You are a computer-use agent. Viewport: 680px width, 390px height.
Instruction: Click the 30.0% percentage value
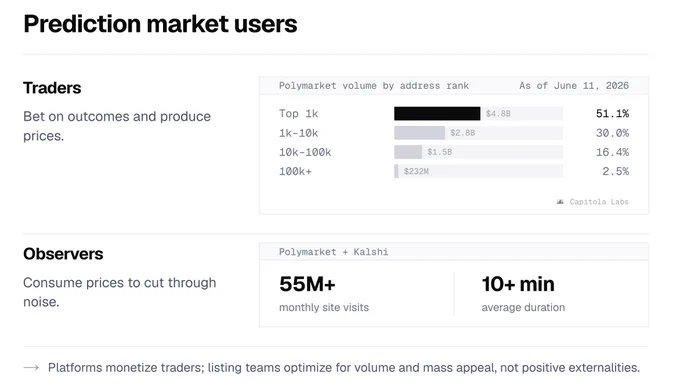[612, 133]
